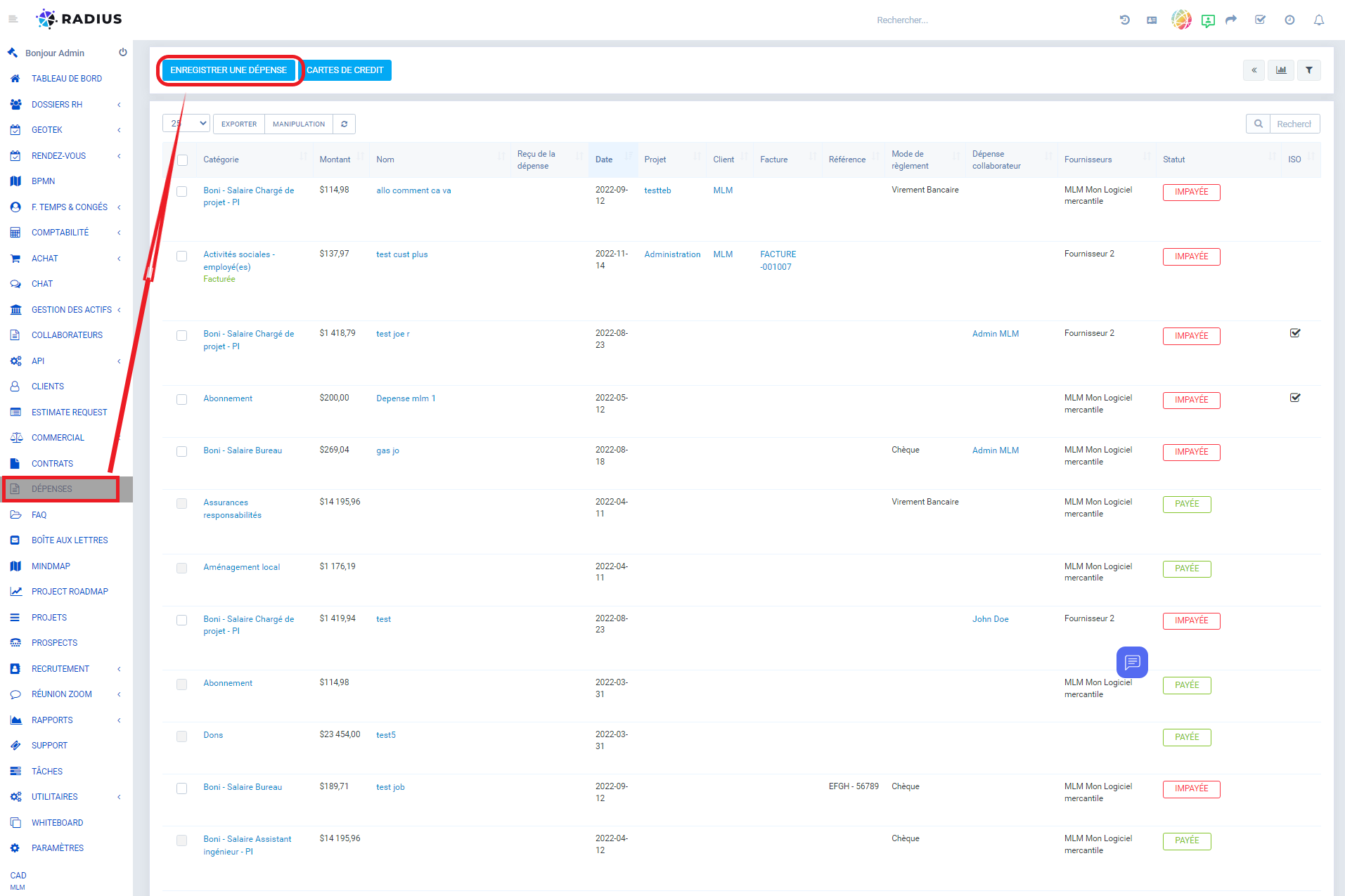Open Collaborateurs in sidebar
1345x896 pixels.
[x=66, y=335]
